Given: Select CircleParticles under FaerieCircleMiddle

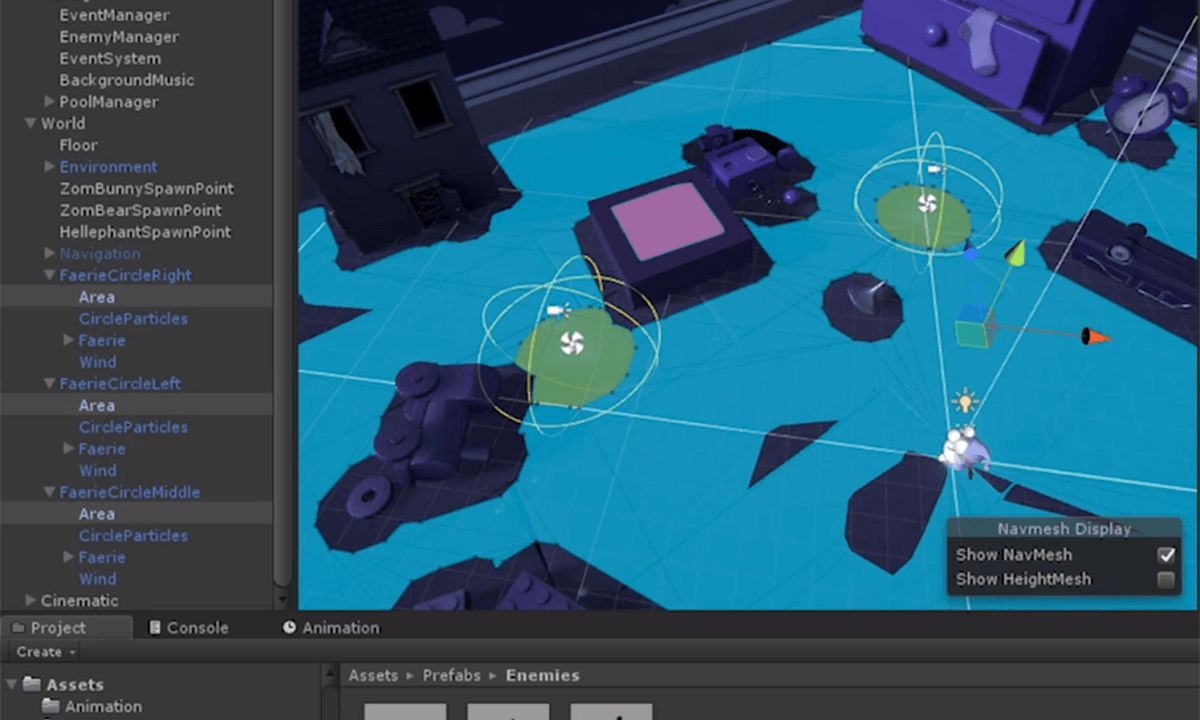Looking at the screenshot, I should 133,536.
